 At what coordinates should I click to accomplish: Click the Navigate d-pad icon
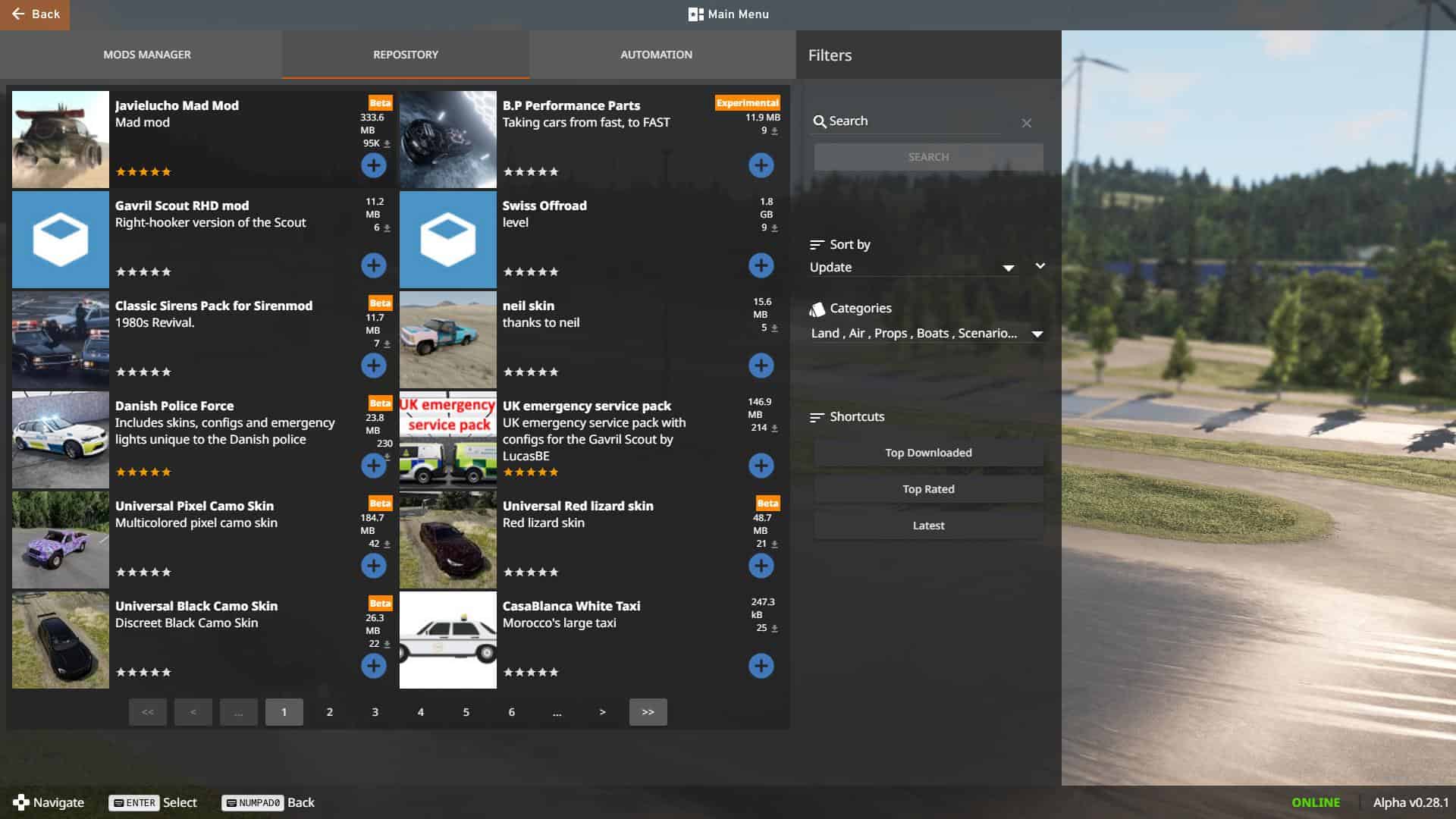pos(21,802)
